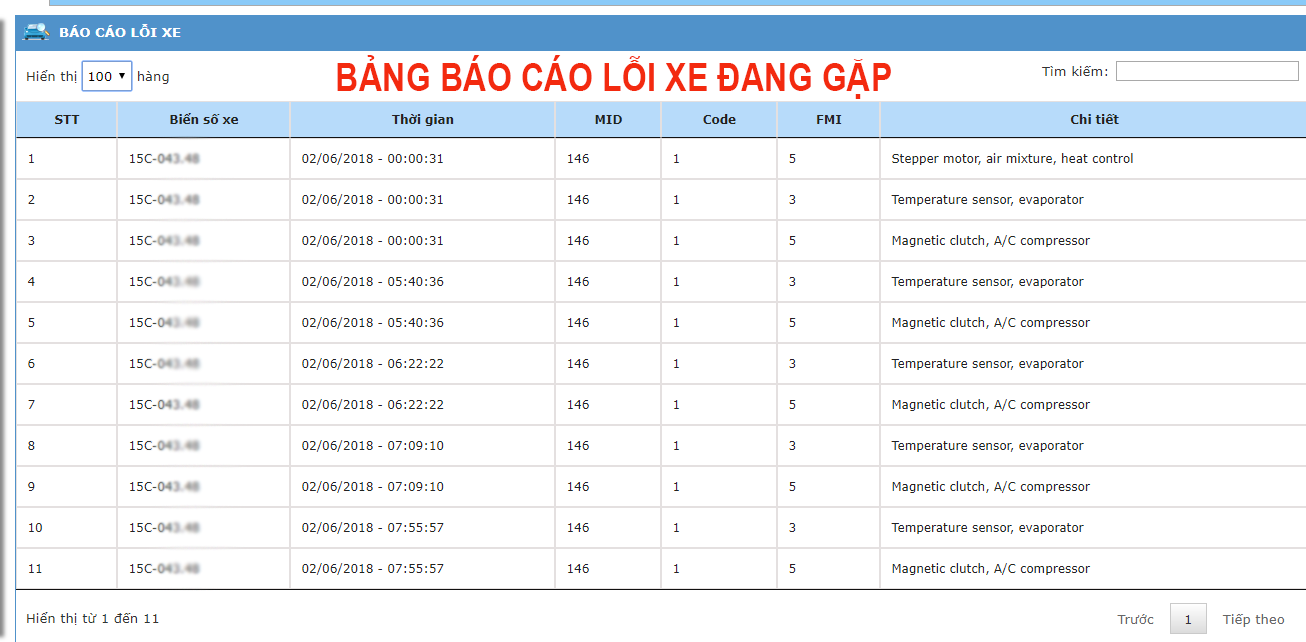Click the time '02/06/2018 - 07:55:57' in row 10
Viewport: 1306px width, 642px height.
[x=372, y=528]
